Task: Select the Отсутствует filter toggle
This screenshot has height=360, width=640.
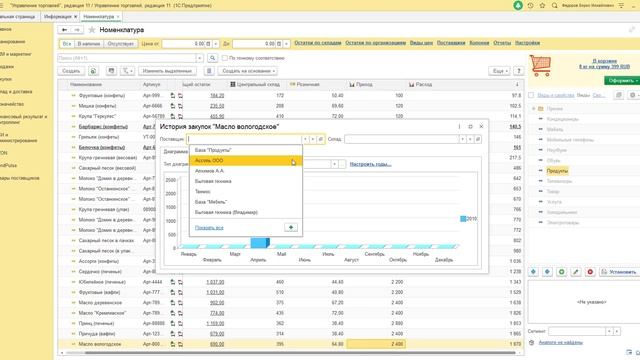Action: (x=120, y=44)
